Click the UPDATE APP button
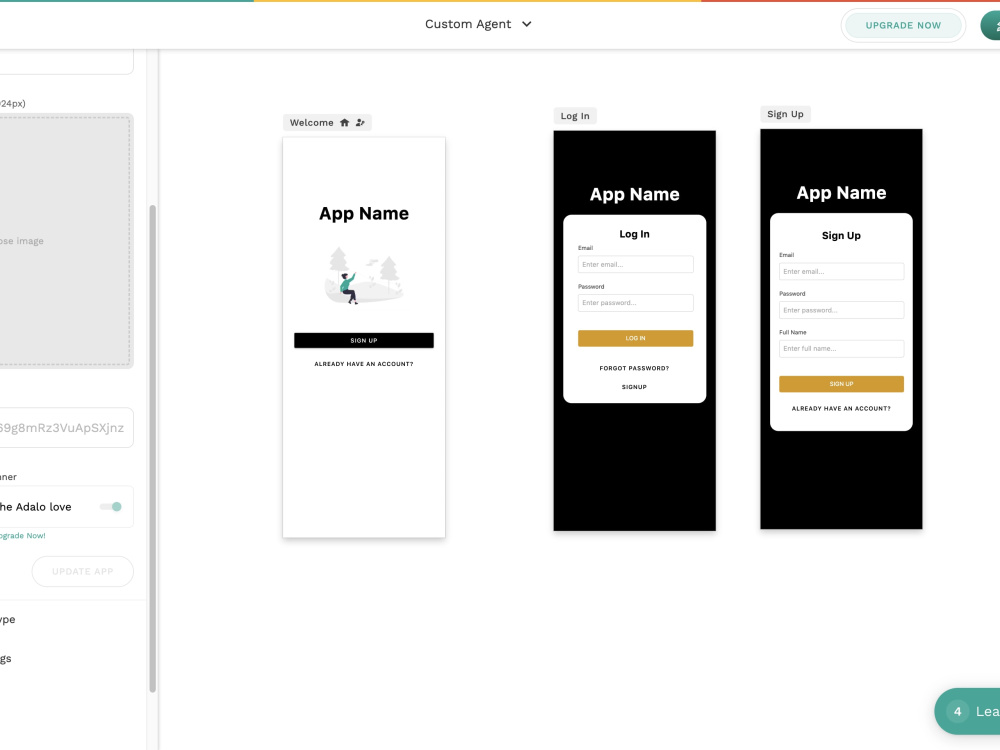Screen dimensions: 1000x750 (x=82, y=571)
